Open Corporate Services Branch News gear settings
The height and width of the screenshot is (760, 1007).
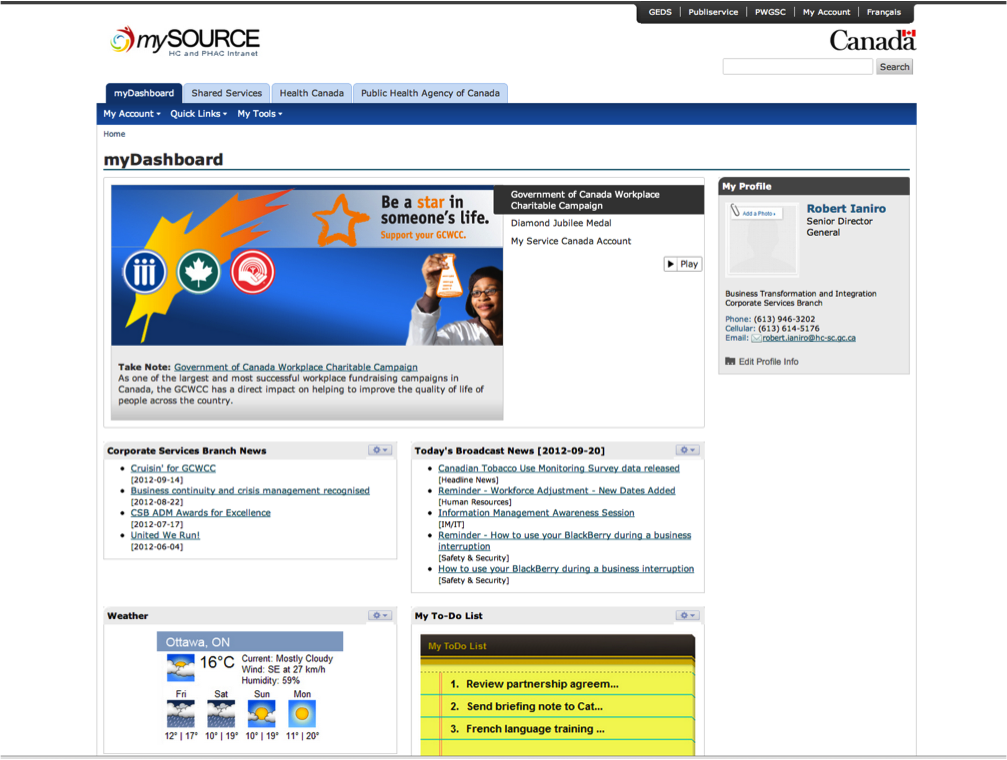380,450
